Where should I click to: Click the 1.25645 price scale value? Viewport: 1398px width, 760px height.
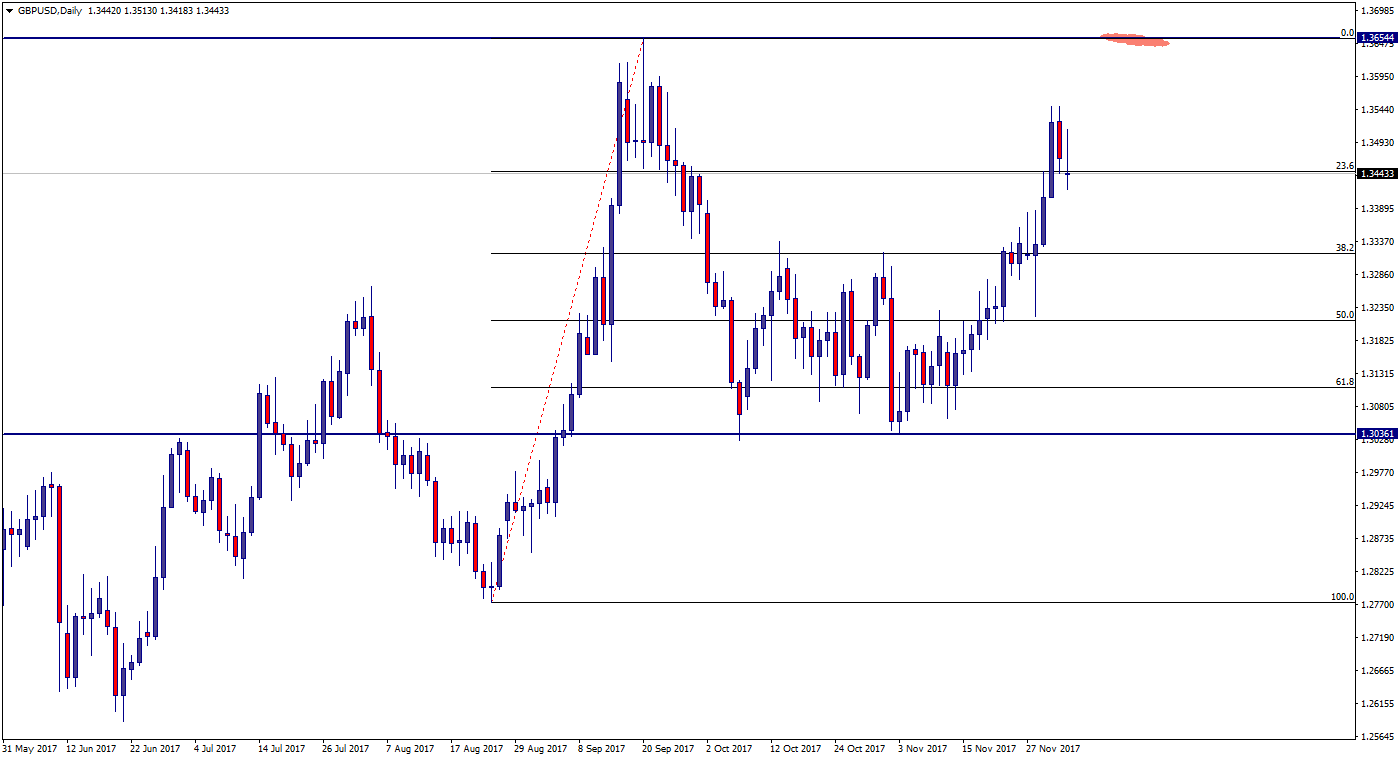[1376, 737]
